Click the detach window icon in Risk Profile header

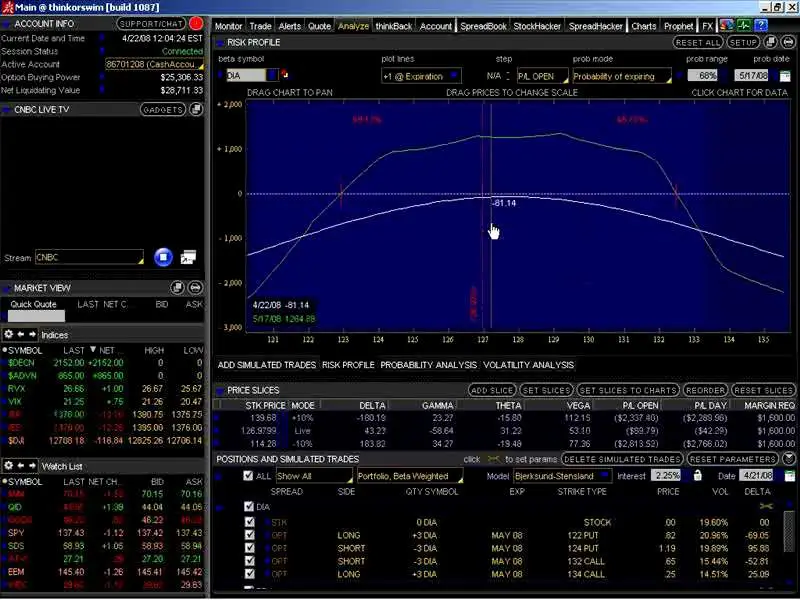[x=770, y=42]
